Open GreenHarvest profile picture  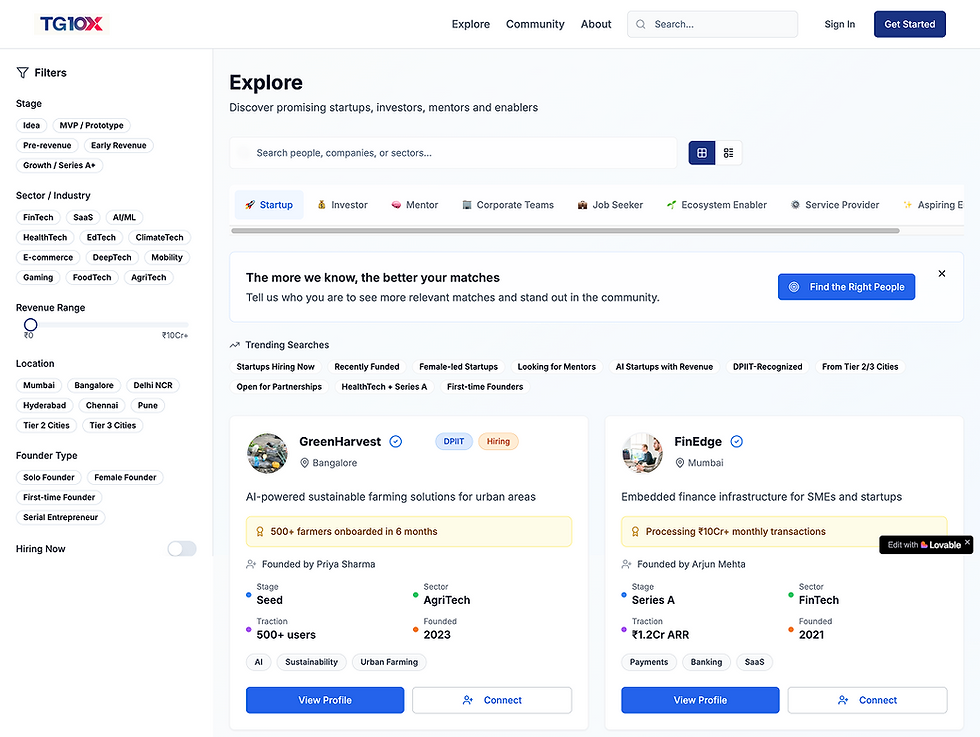click(268, 453)
